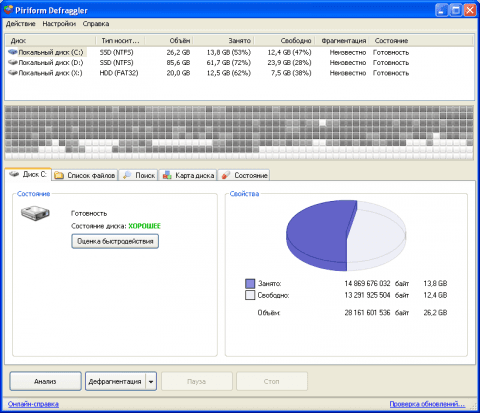
Task: Click the white block in the drive map
Action: [322, 123]
